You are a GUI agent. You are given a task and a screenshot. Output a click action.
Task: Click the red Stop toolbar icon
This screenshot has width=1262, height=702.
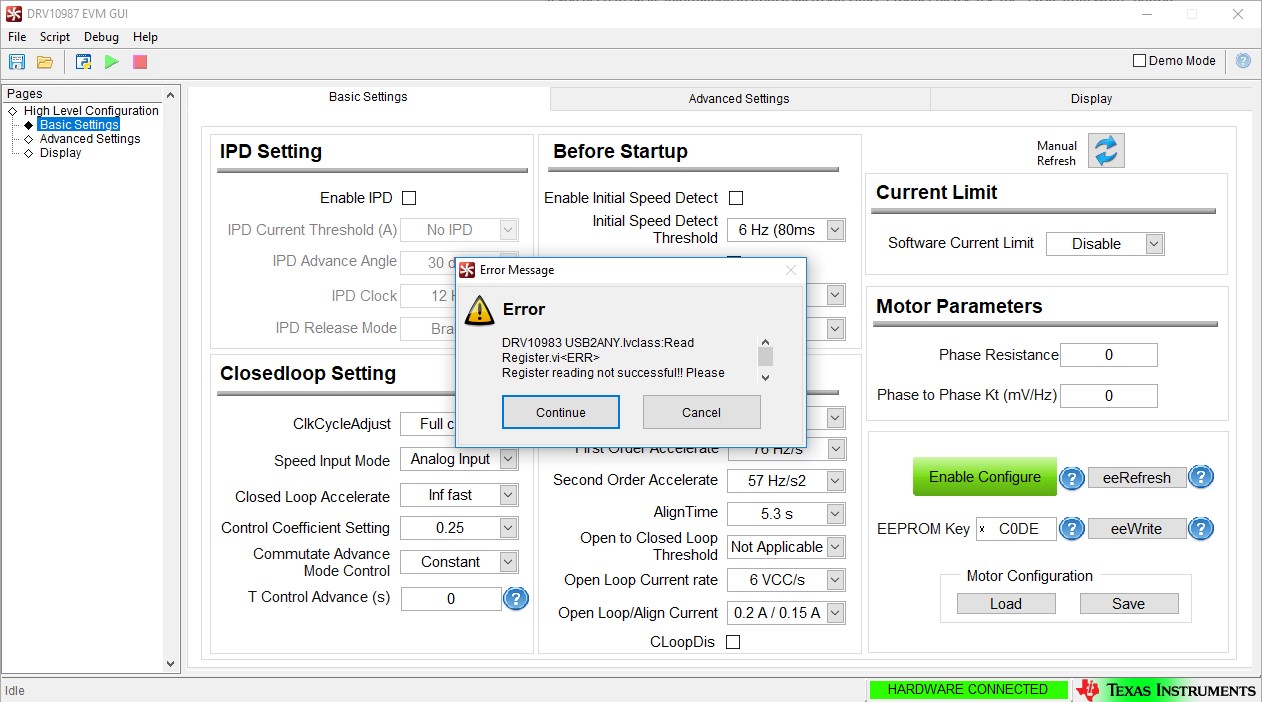coord(140,62)
